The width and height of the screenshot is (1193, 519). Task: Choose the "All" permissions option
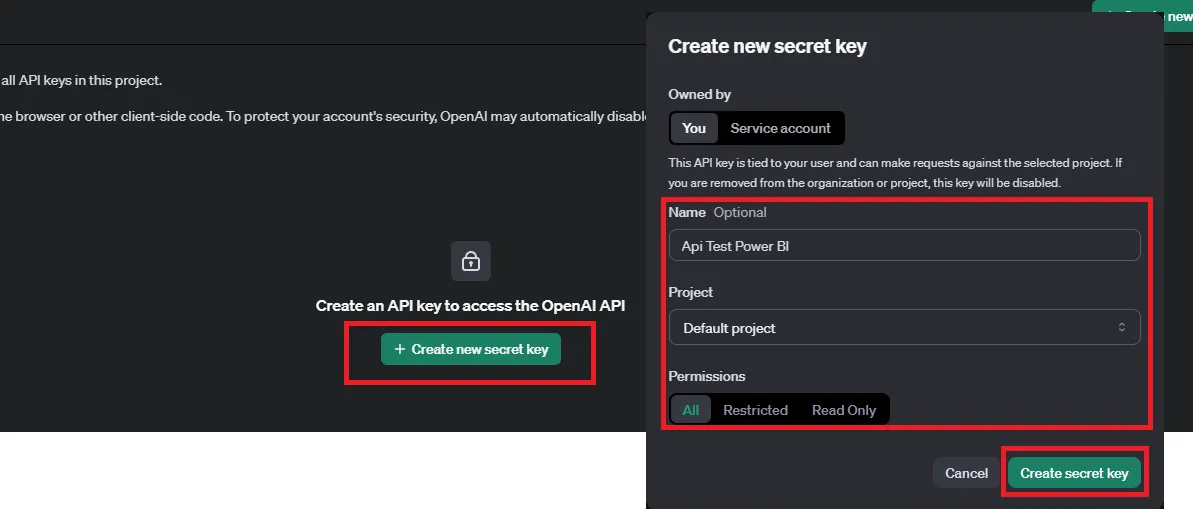tap(690, 409)
